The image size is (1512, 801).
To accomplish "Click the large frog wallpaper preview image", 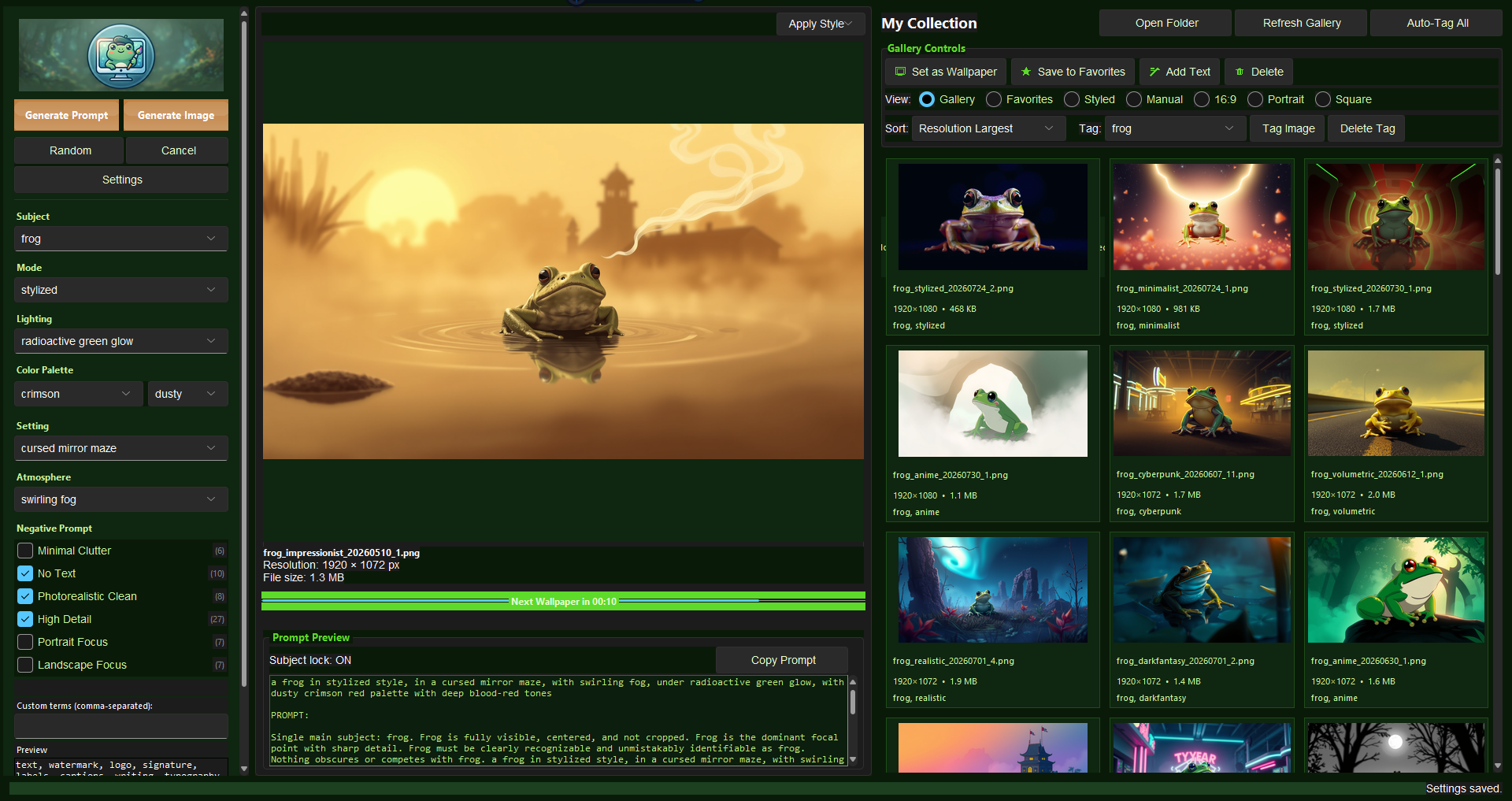I will (x=563, y=291).
